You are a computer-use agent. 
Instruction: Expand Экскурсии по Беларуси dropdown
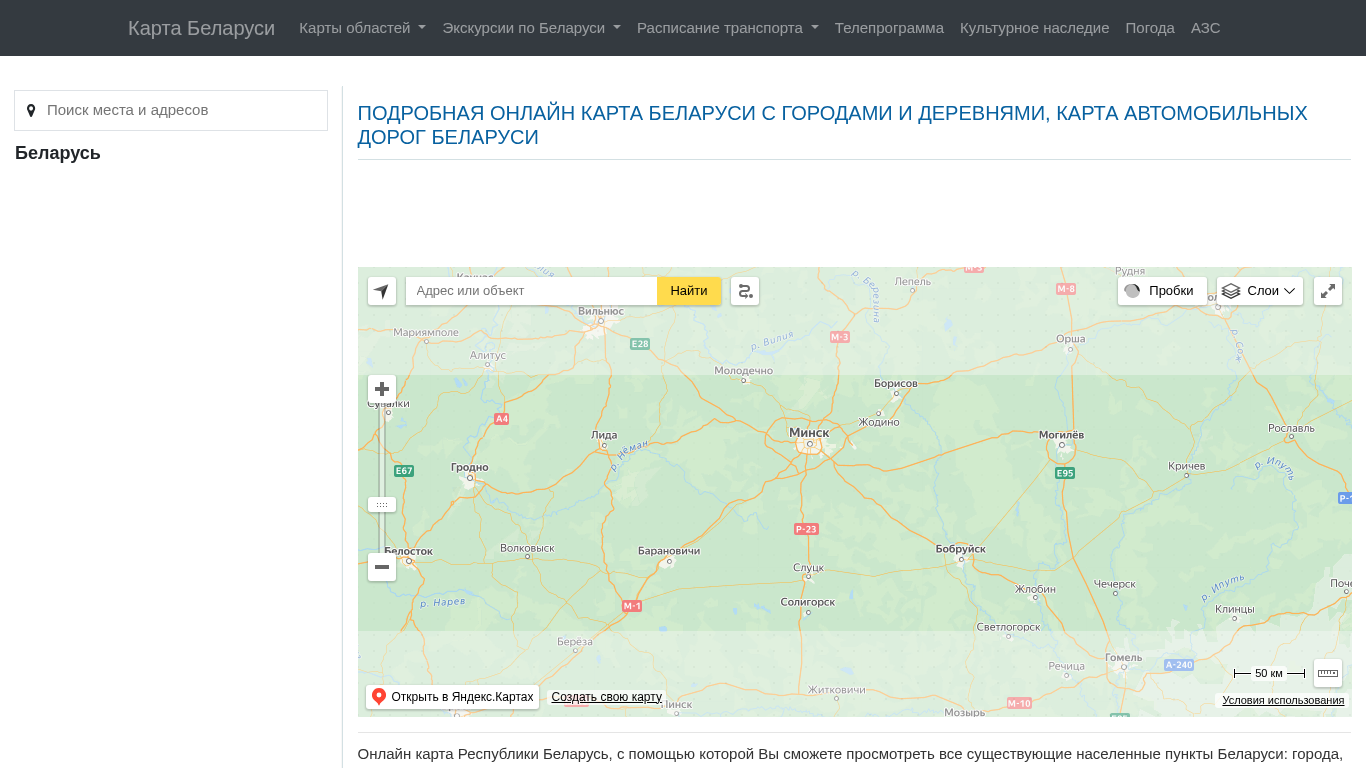click(531, 28)
